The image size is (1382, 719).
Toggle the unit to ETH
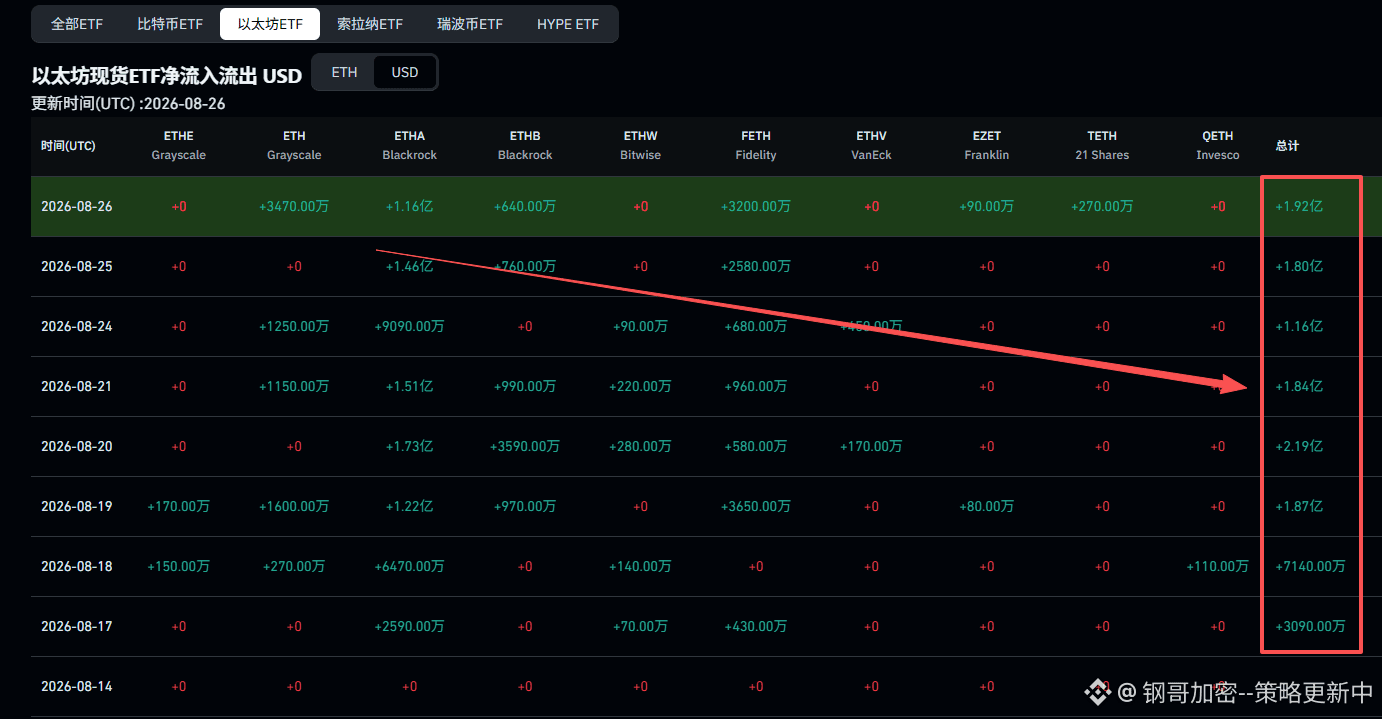(x=344, y=72)
